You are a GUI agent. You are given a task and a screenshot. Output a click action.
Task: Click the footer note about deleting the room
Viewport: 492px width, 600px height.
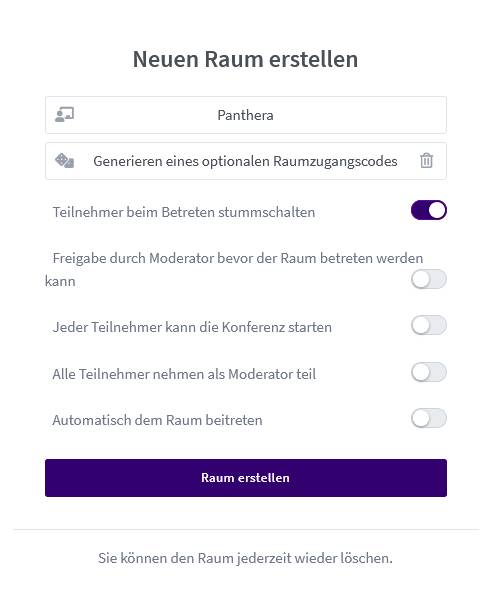click(x=245, y=558)
